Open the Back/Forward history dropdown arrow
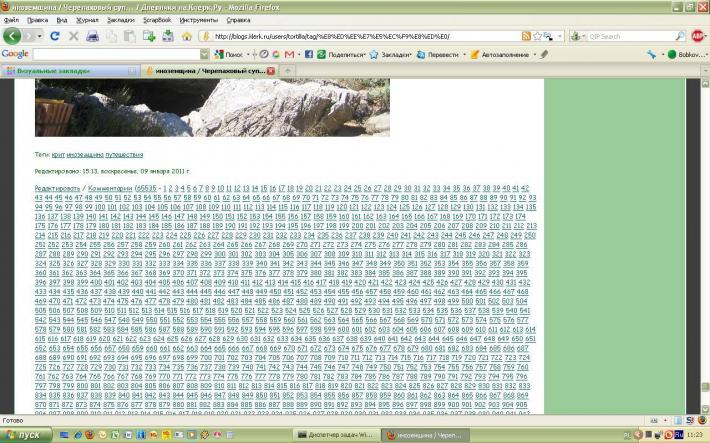Viewport: 710px width, 443px height. (x=40, y=36)
